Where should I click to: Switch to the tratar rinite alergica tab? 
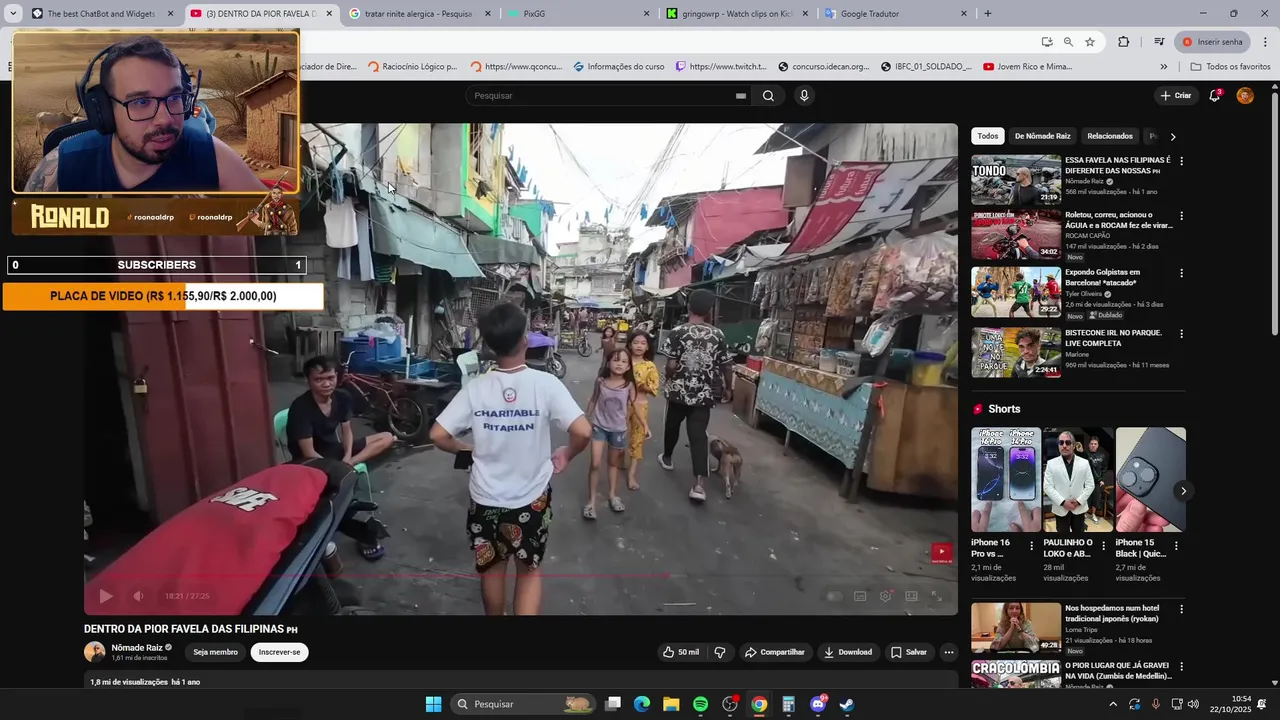click(420, 14)
